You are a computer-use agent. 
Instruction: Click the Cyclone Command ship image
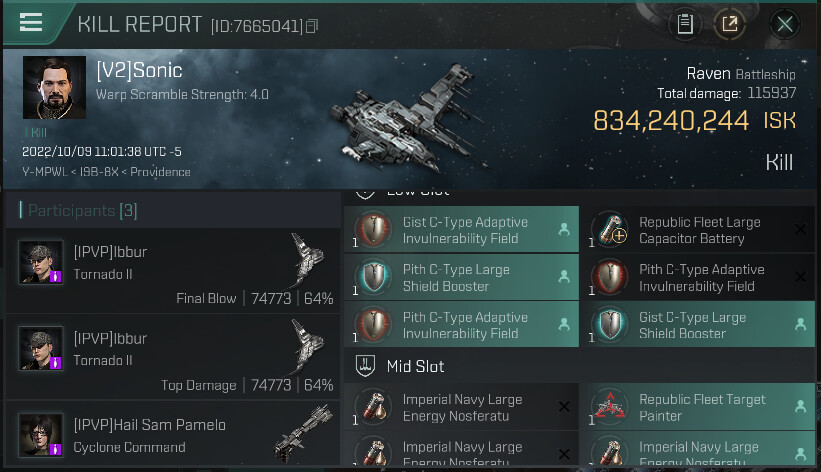(304, 432)
